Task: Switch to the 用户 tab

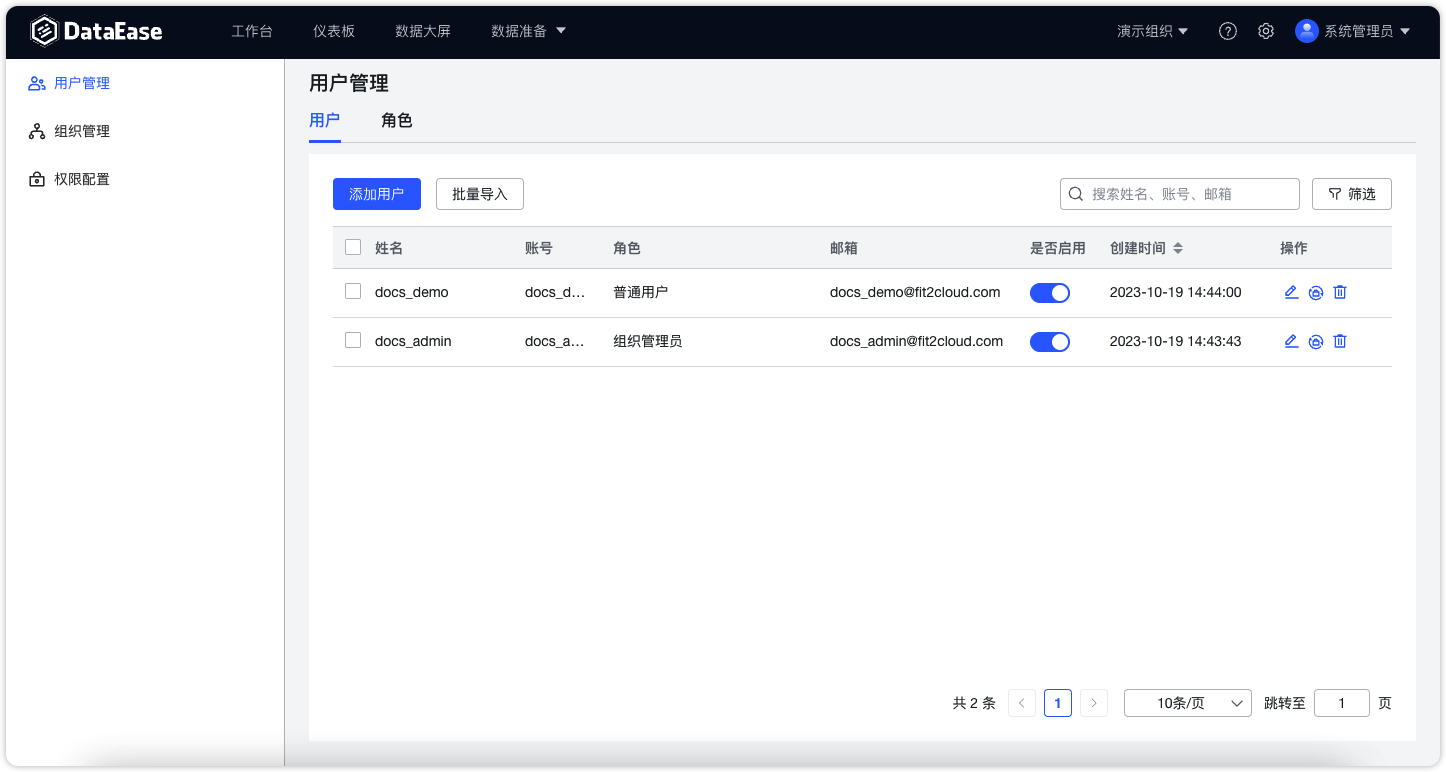Action: pos(325,121)
